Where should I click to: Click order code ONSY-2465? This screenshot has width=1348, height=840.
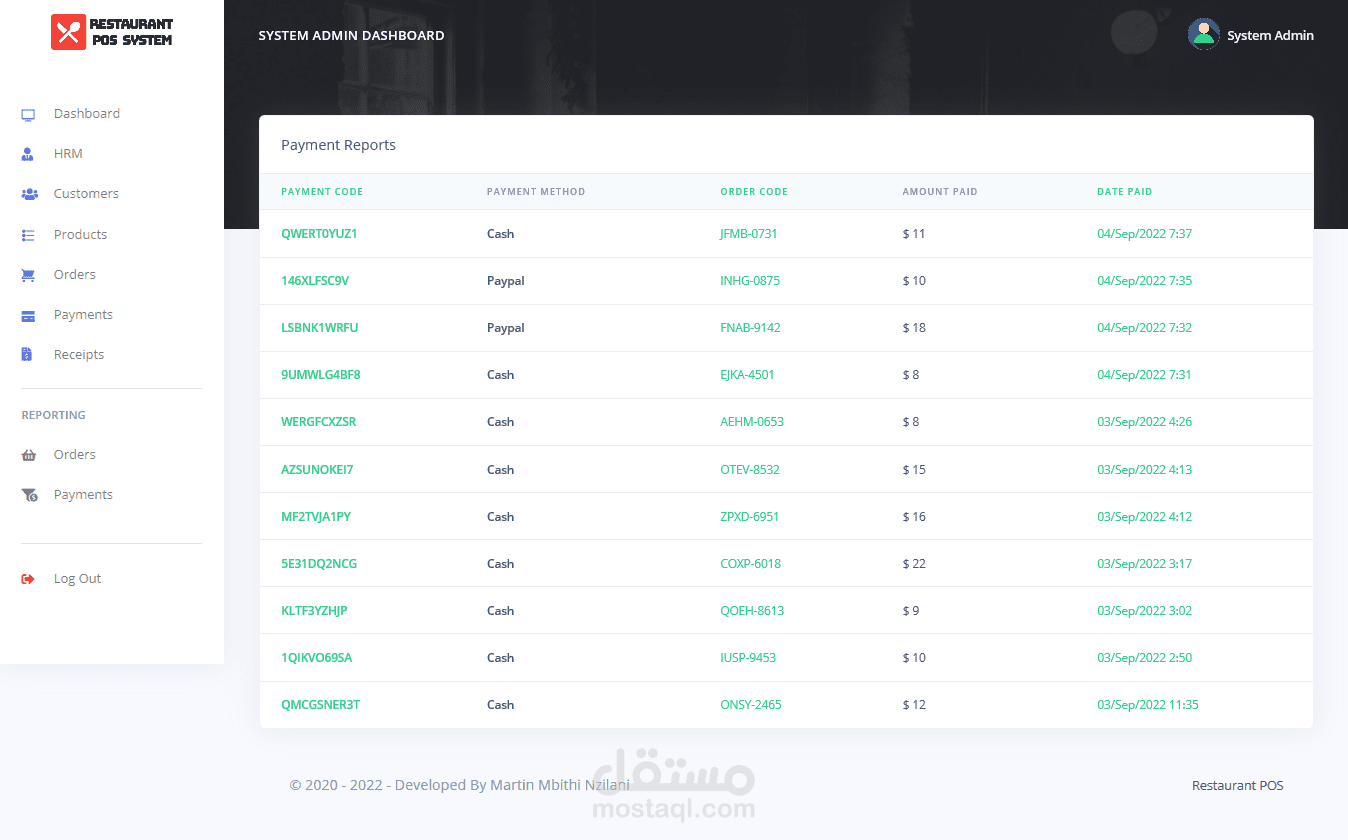coord(751,705)
